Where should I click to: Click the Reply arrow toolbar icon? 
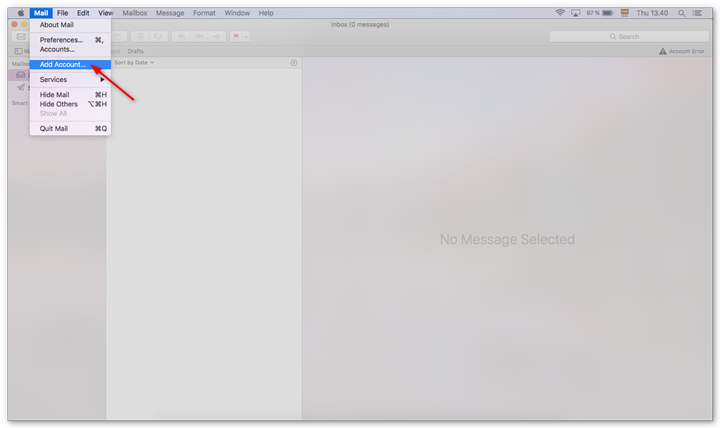pyautogui.click(x=180, y=36)
